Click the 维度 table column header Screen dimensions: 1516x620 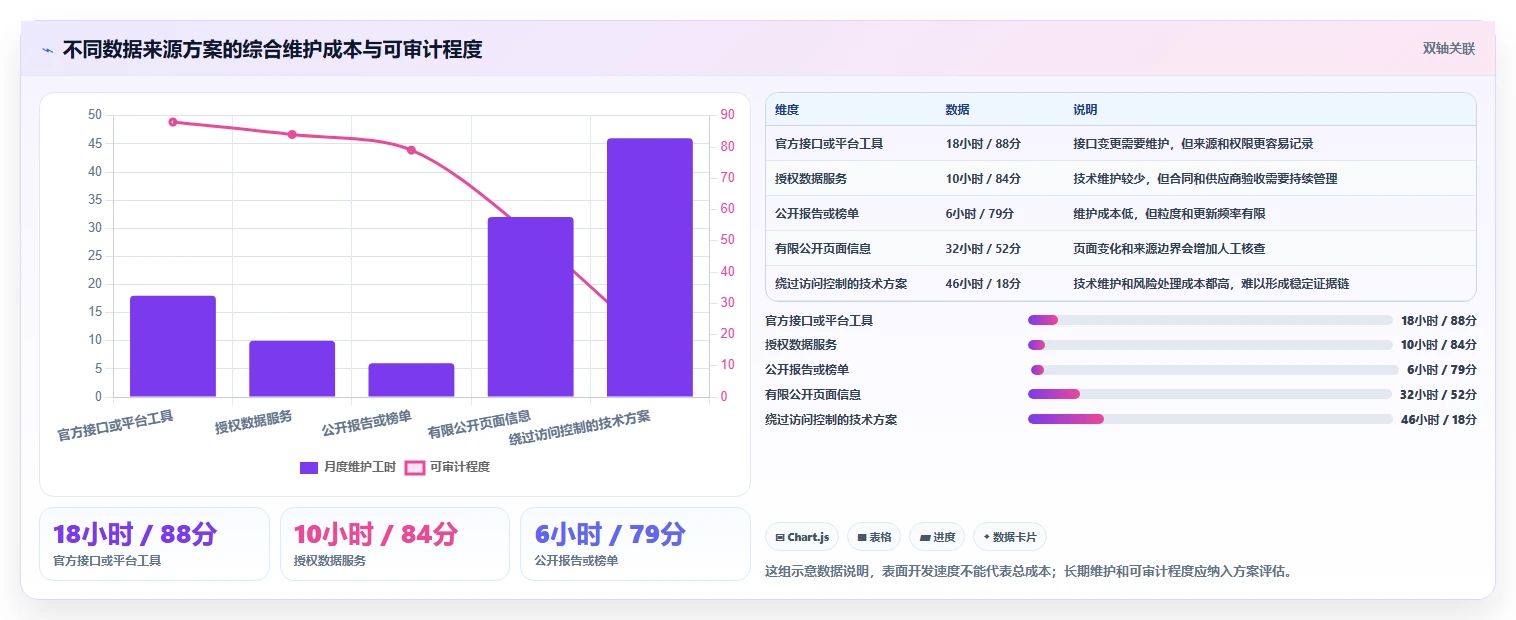(x=787, y=110)
